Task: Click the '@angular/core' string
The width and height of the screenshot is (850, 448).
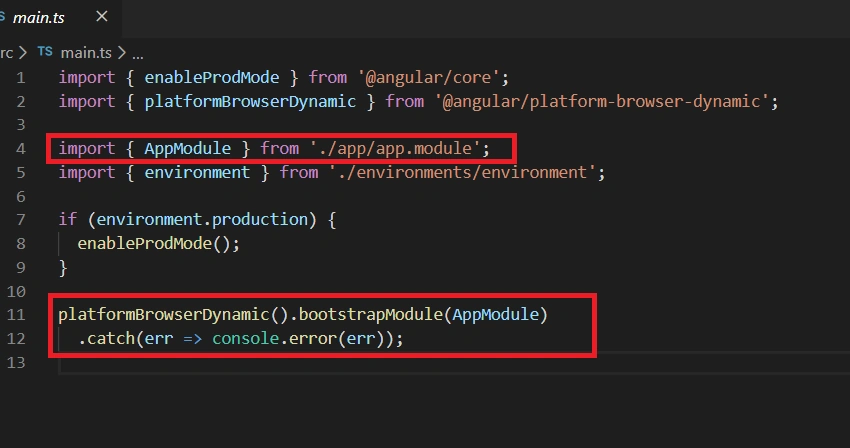Action: 428,78
